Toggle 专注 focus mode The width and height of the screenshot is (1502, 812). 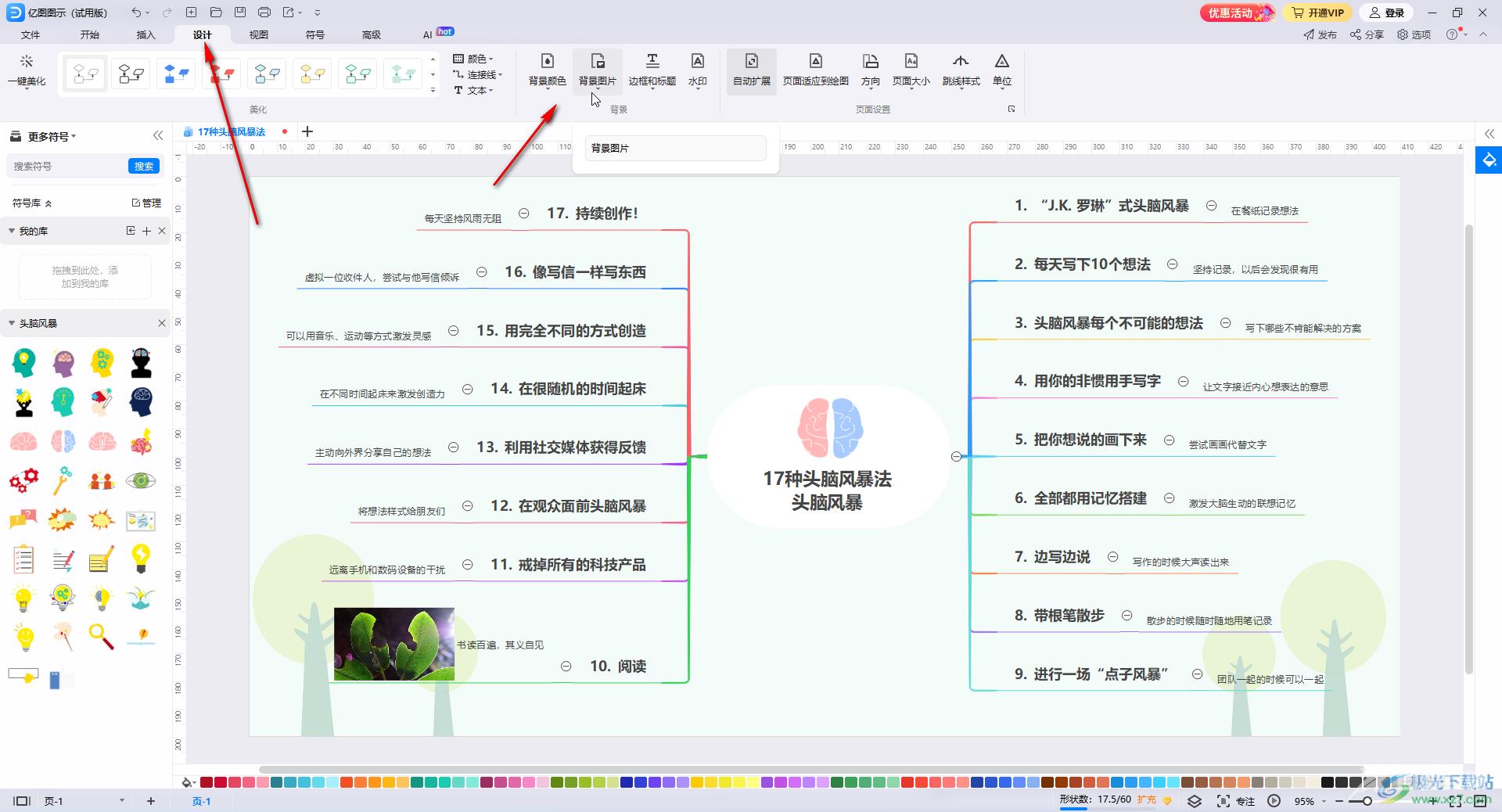point(1236,801)
